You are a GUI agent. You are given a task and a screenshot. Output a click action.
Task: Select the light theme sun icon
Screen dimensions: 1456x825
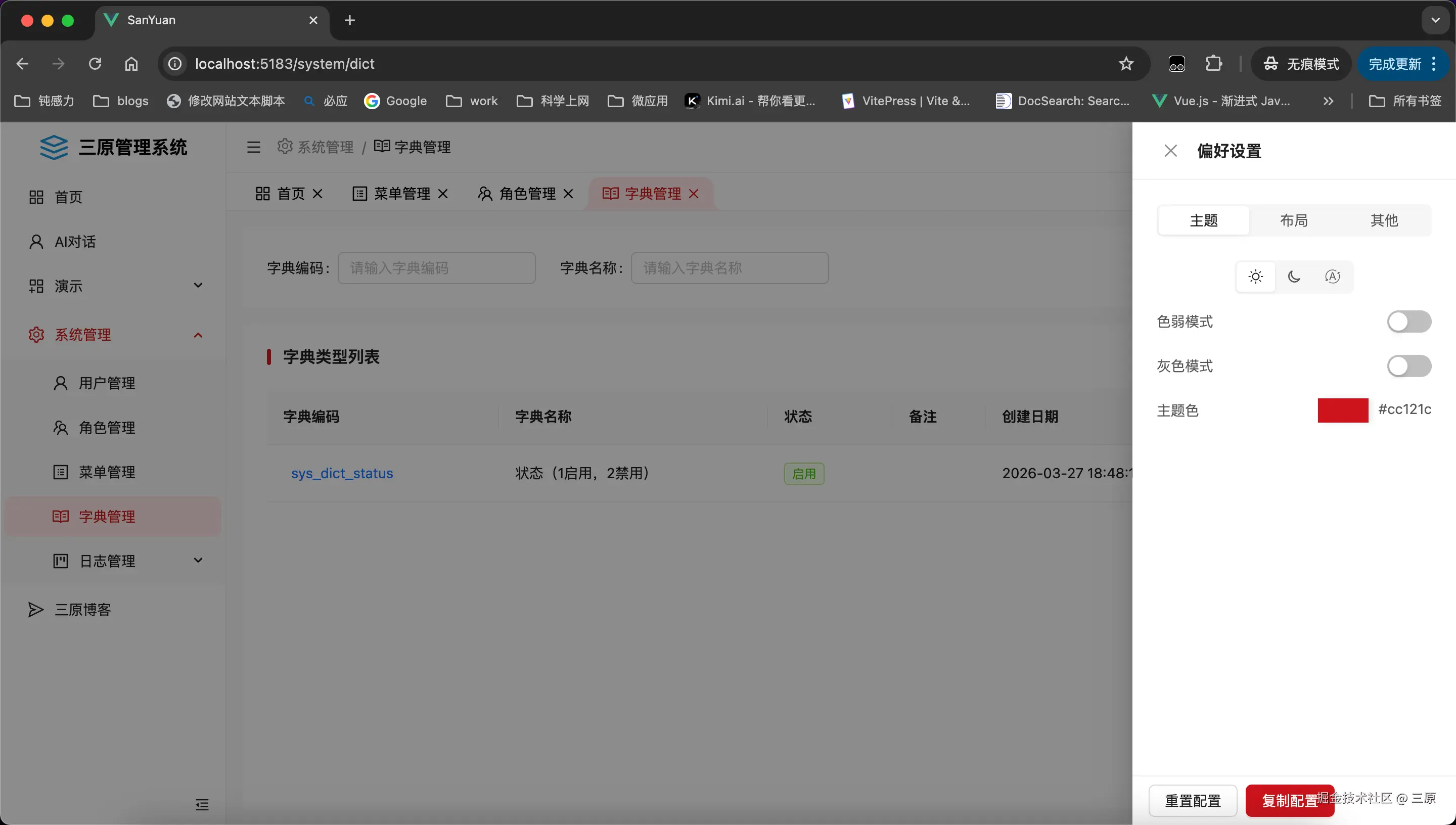pyautogui.click(x=1255, y=277)
